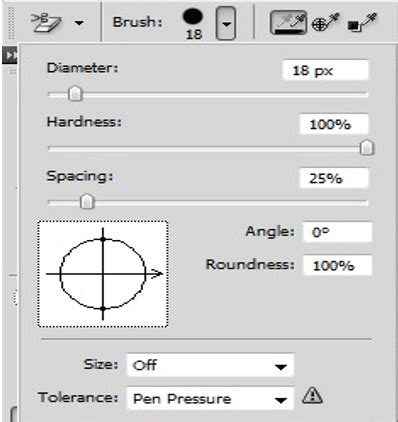The image size is (398, 422).
Task: Click the Roundness 100% field
Action: [x=337, y=265]
